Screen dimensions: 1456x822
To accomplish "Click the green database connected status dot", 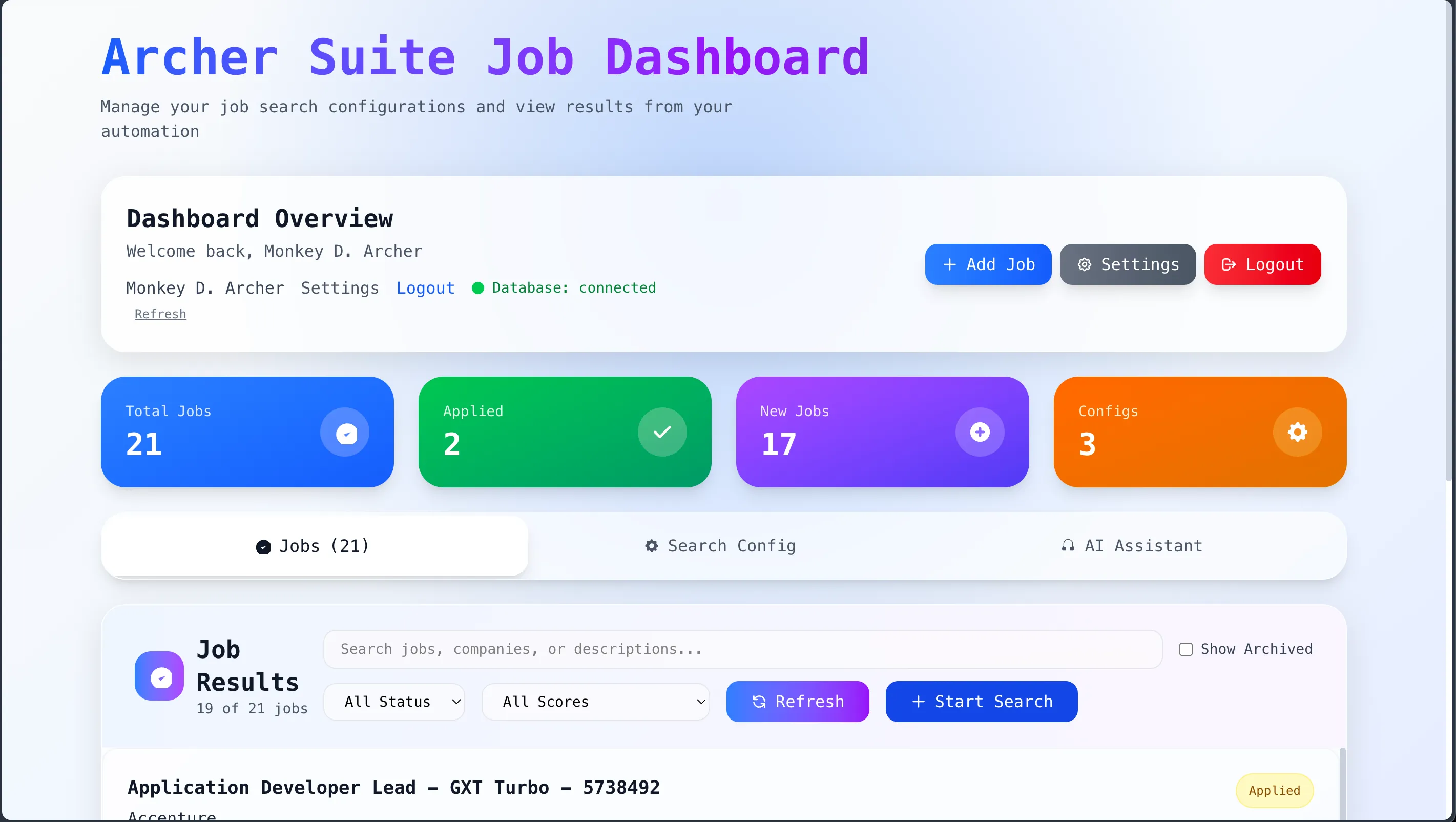I will [x=477, y=289].
